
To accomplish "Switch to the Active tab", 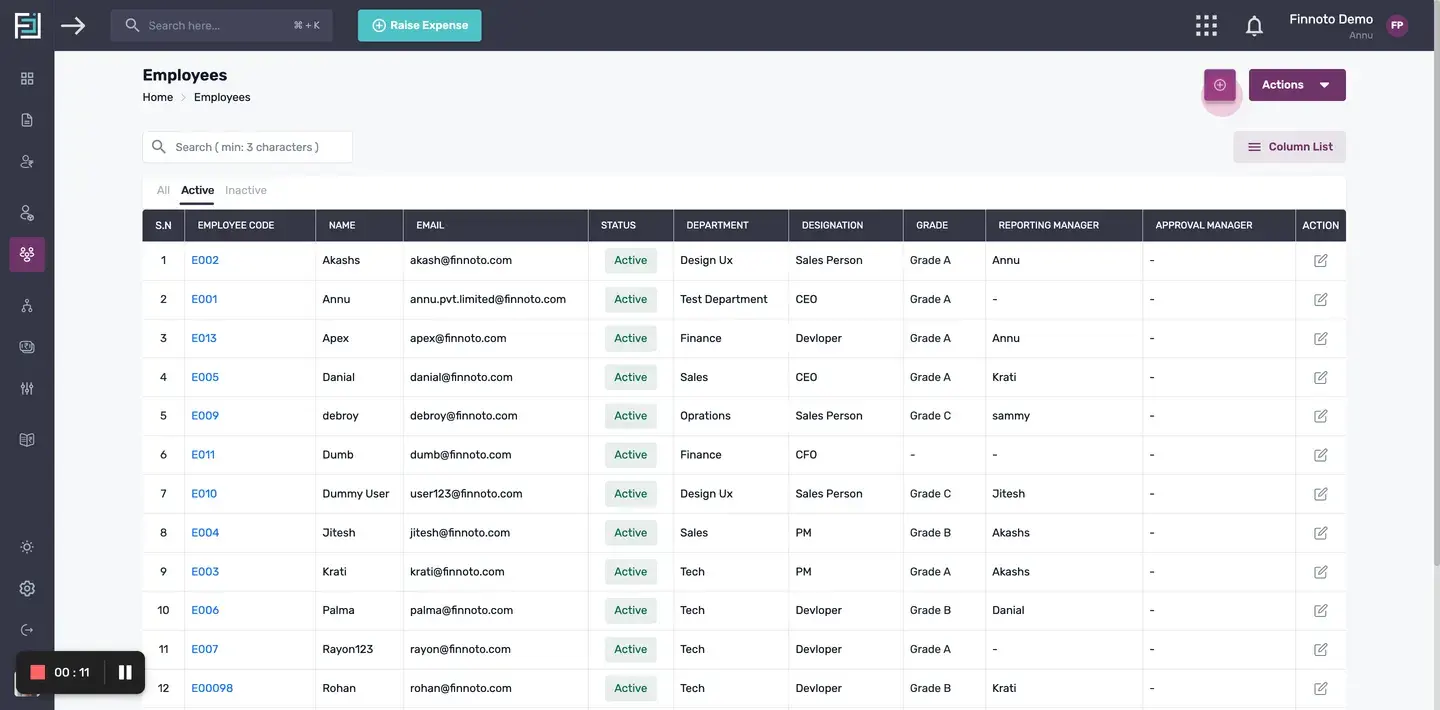I will click(x=197, y=190).
